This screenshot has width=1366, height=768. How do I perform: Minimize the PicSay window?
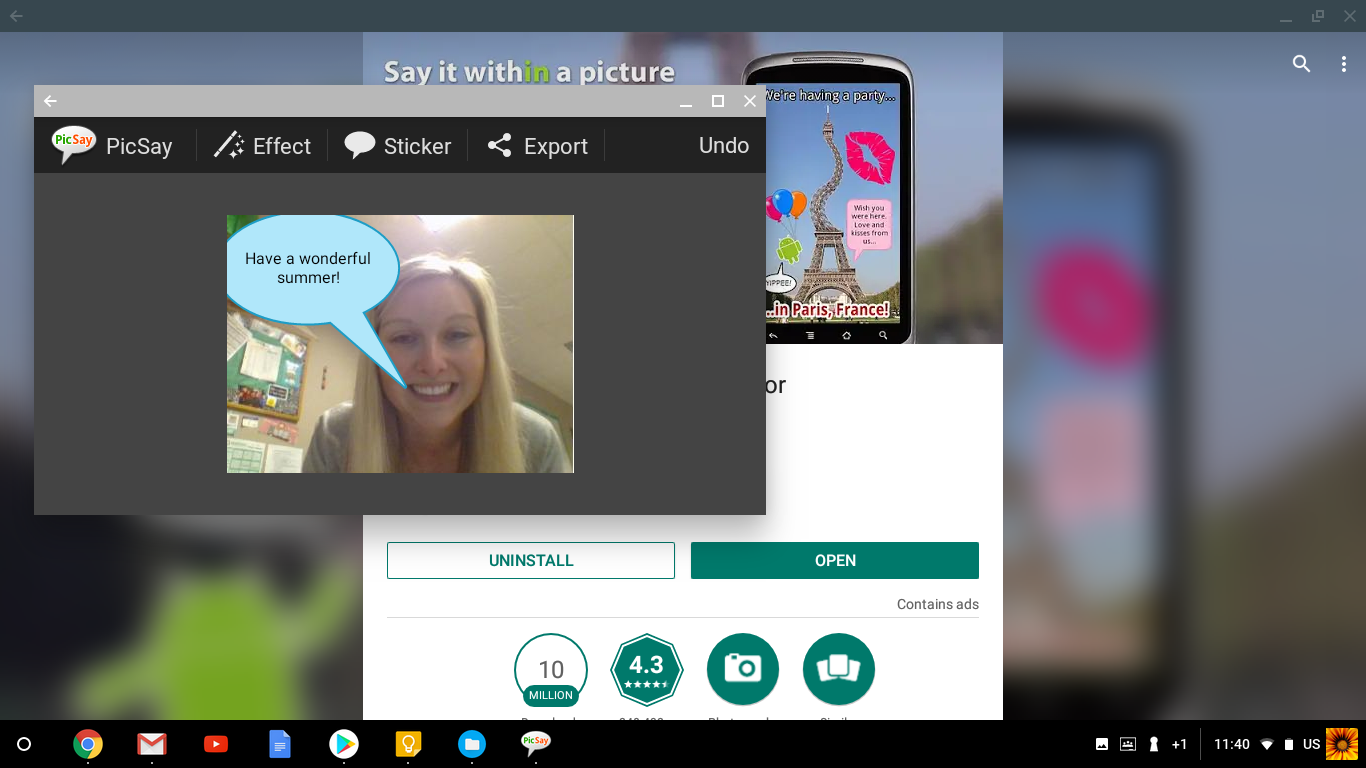[x=686, y=101]
